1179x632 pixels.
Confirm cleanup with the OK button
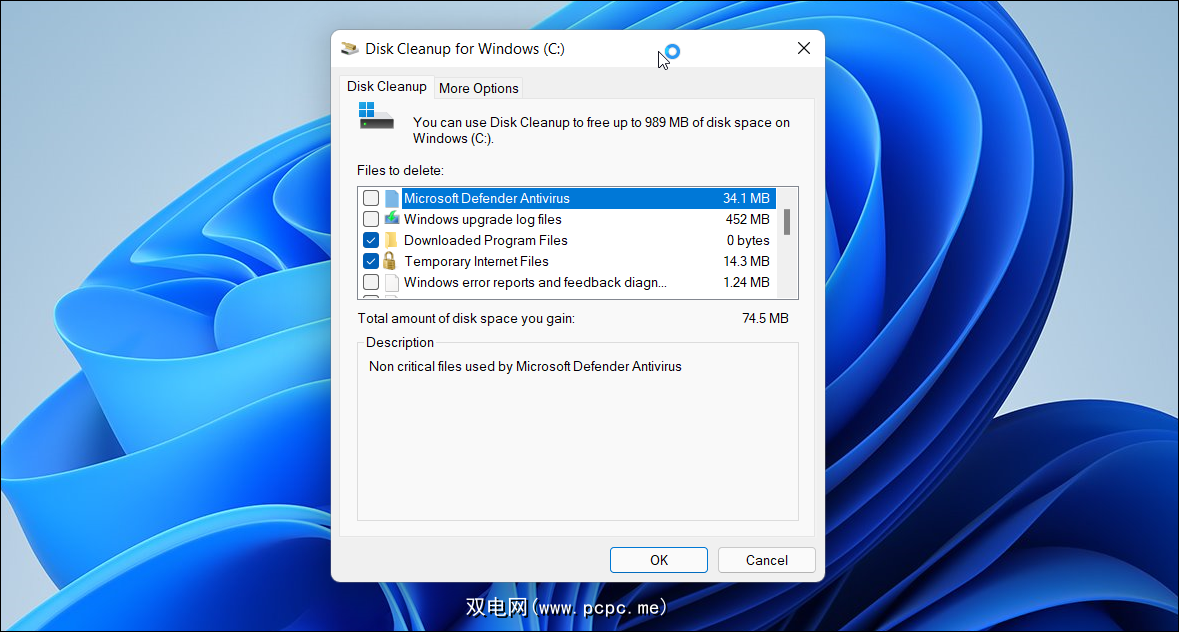tap(659, 560)
